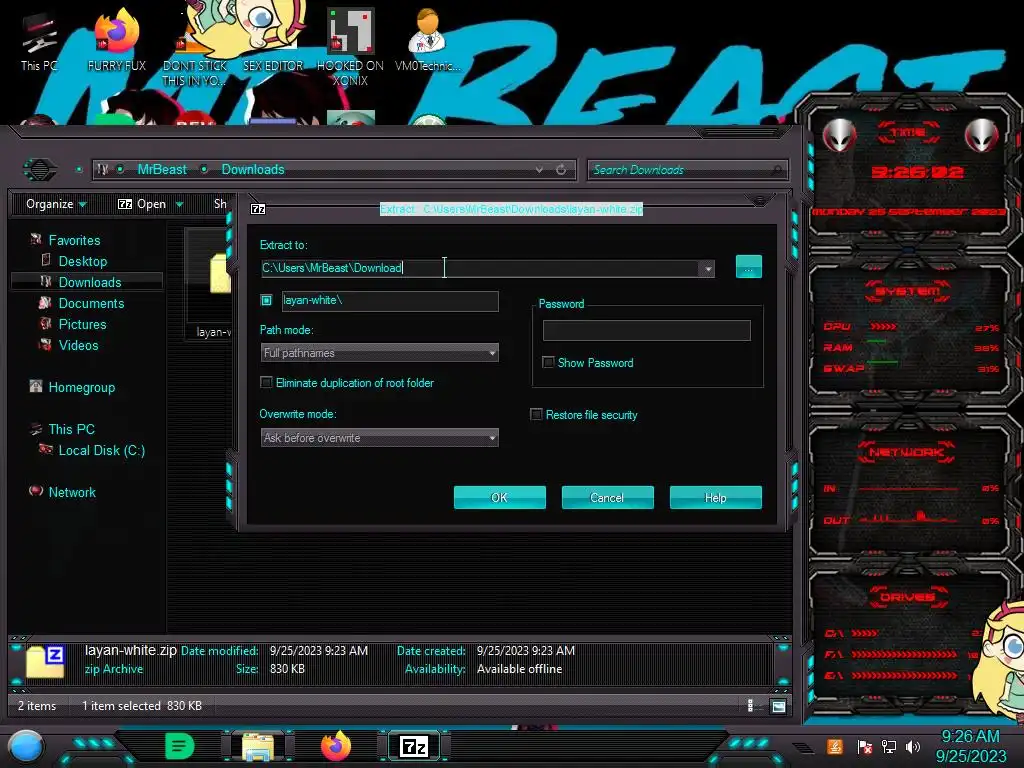Image resolution: width=1024 pixels, height=768 pixels.
Task: Toggle the layan-white\ subfolder checkbox
Action: (266, 300)
